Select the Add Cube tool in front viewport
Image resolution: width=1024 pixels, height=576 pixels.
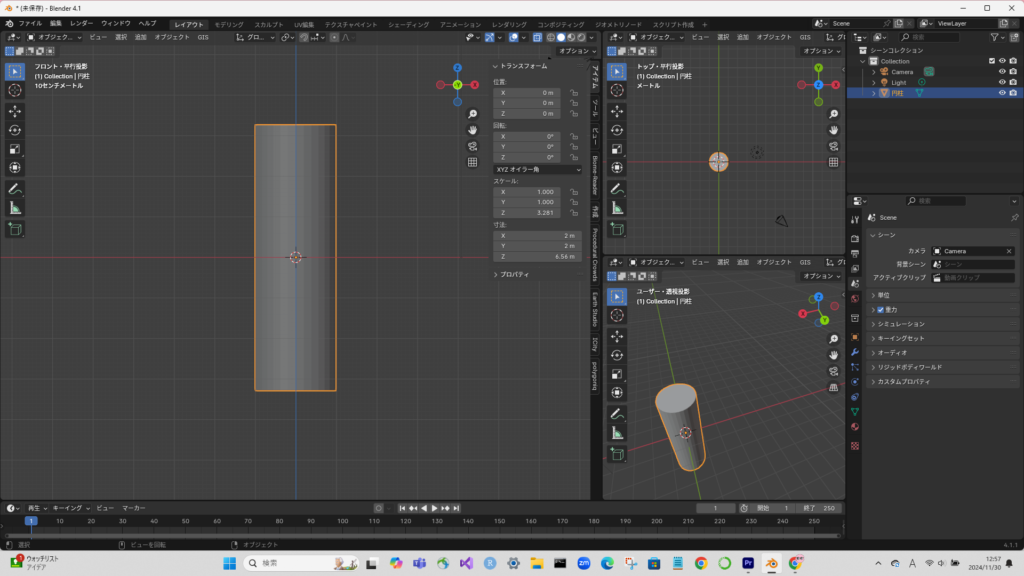[15, 229]
